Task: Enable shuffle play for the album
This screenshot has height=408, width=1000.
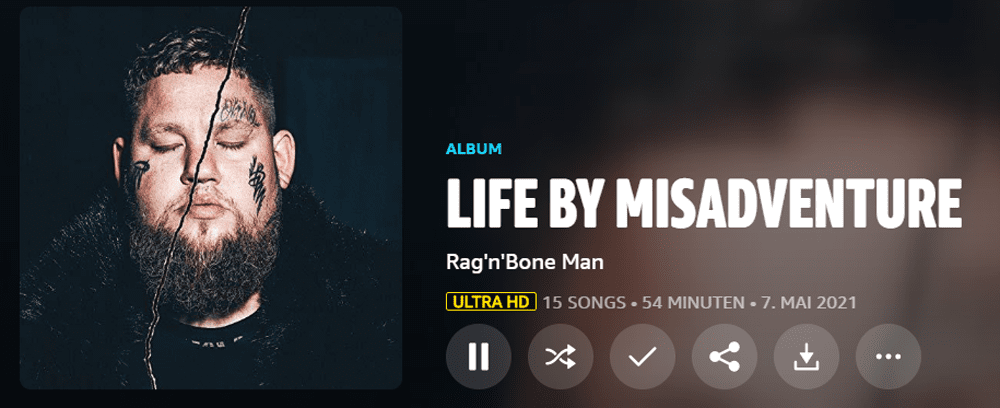Action: 561,356
